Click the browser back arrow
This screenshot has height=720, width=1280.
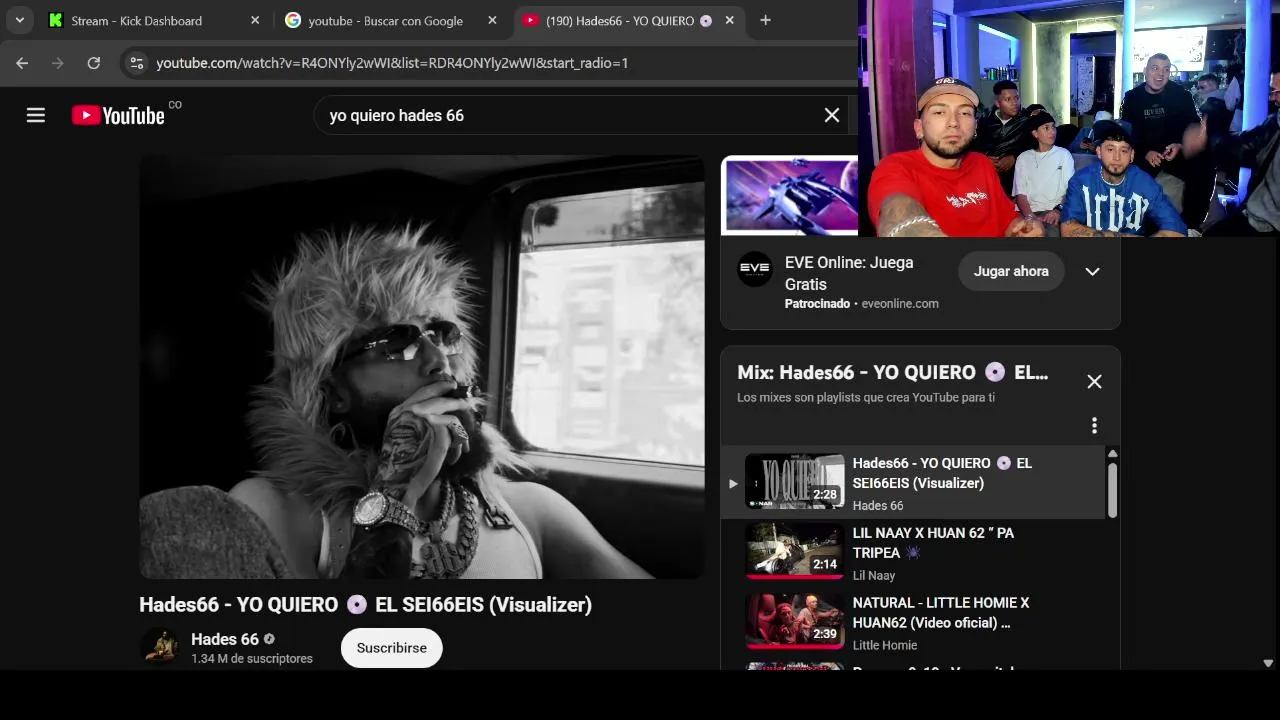coord(22,63)
